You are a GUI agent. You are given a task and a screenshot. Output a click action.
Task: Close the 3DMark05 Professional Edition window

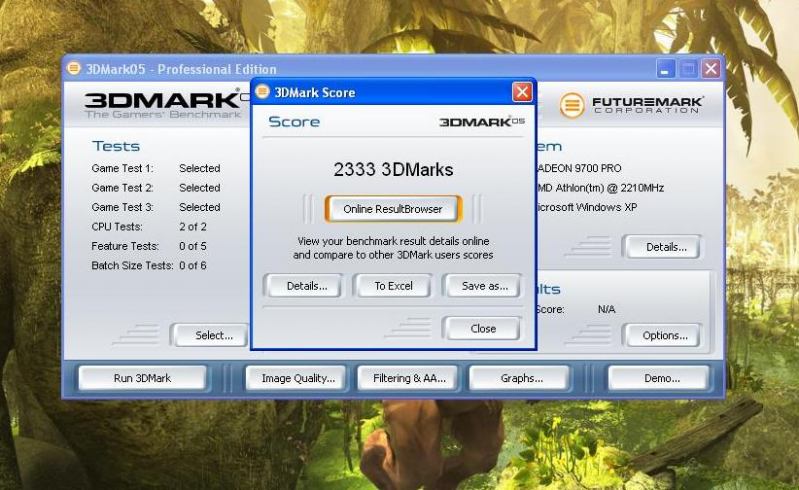coord(711,68)
